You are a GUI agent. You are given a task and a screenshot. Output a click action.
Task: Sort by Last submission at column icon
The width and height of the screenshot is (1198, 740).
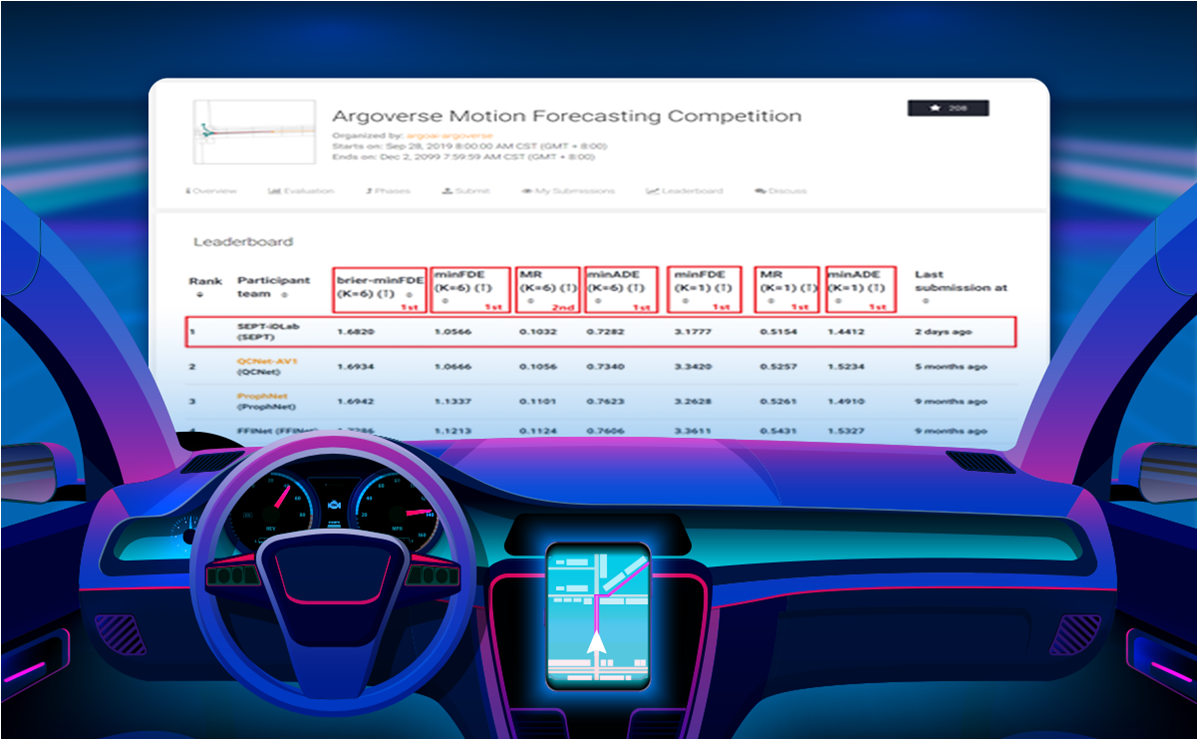[x=925, y=300]
